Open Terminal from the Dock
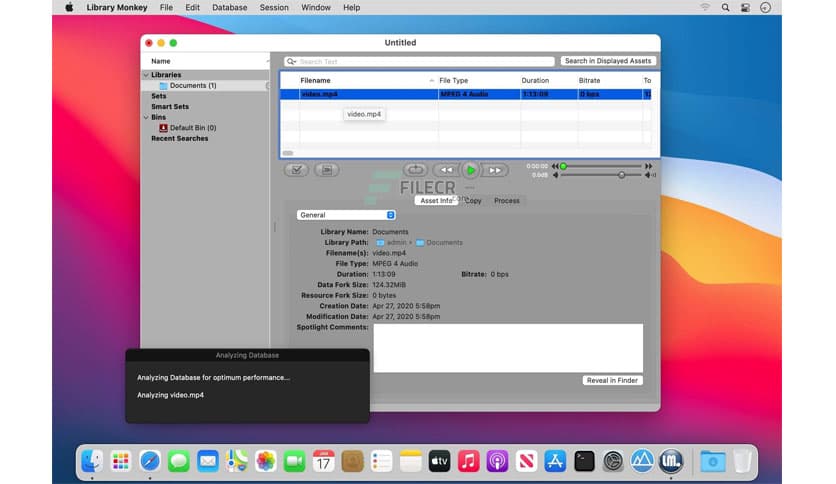 584,461
